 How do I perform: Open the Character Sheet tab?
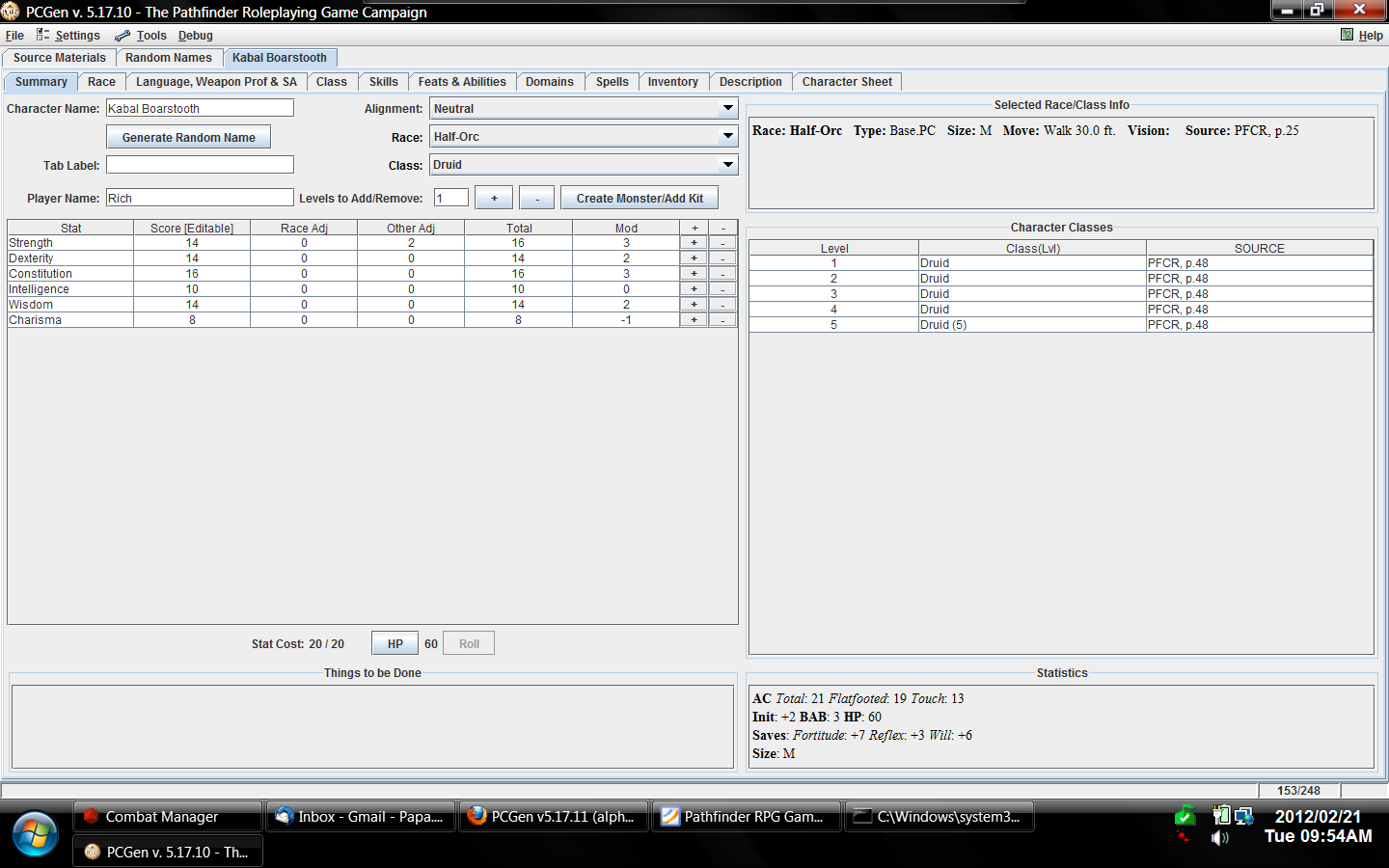(847, 82)
